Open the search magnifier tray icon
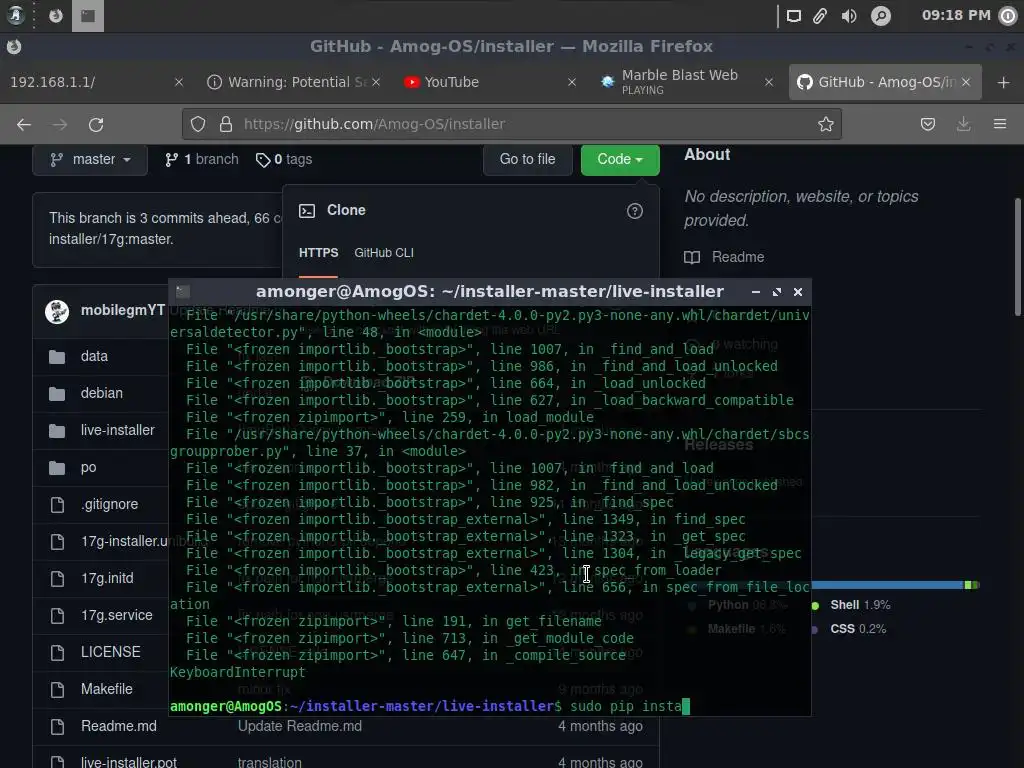 coord(880,16)
